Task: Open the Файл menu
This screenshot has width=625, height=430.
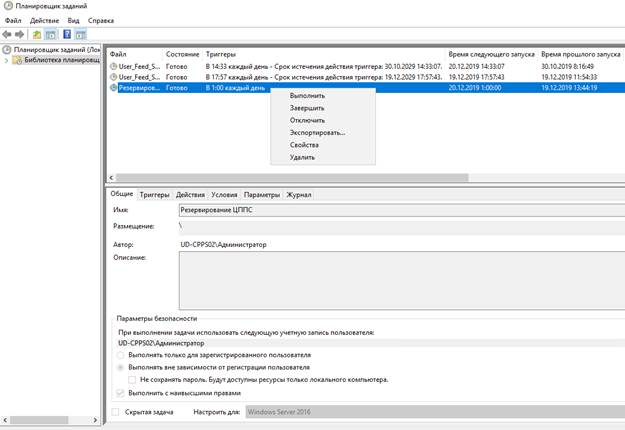Action: [13, 21]
